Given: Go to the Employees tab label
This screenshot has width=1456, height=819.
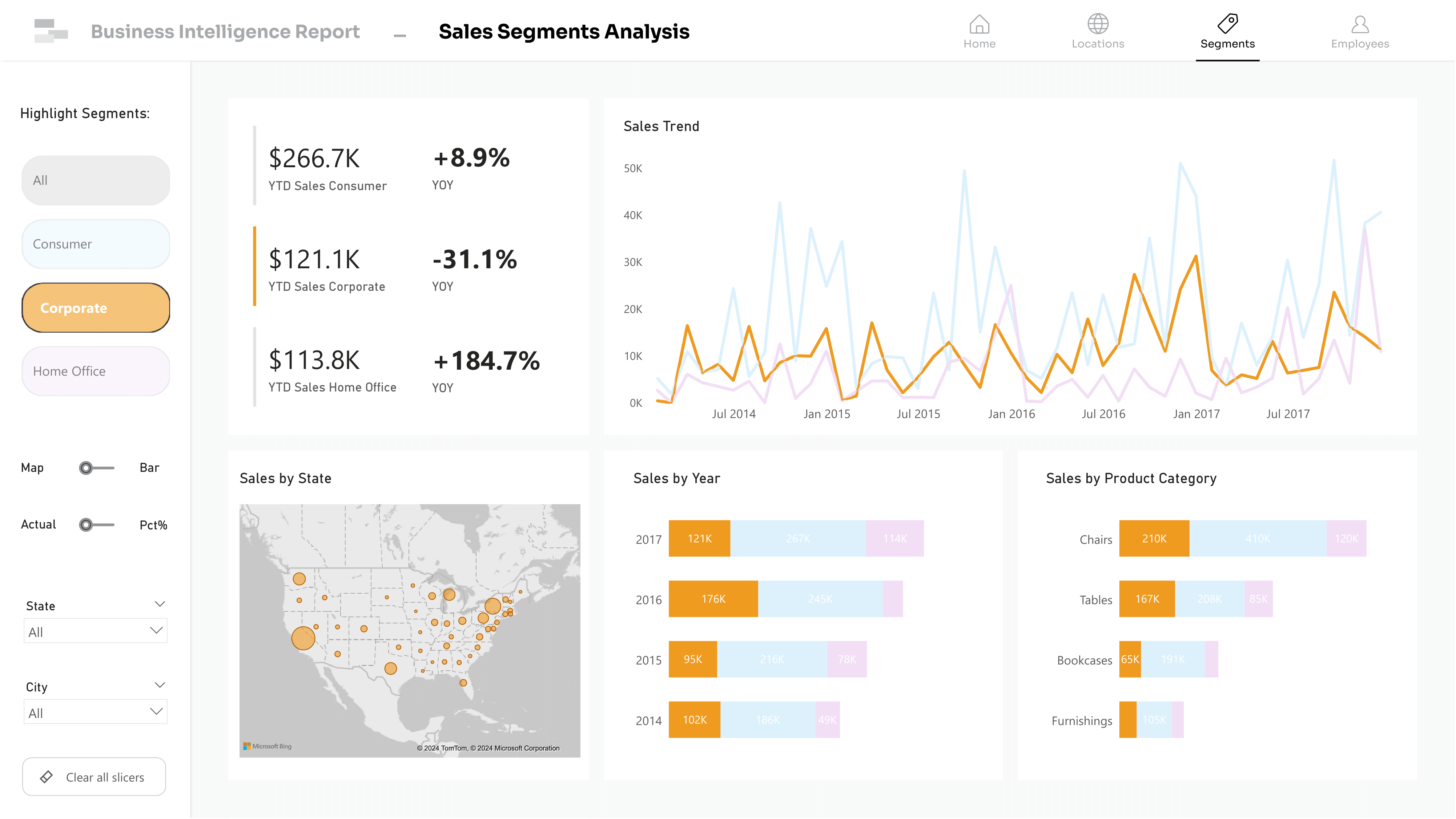Looking at the screenshot, I should click(1359, 44).
